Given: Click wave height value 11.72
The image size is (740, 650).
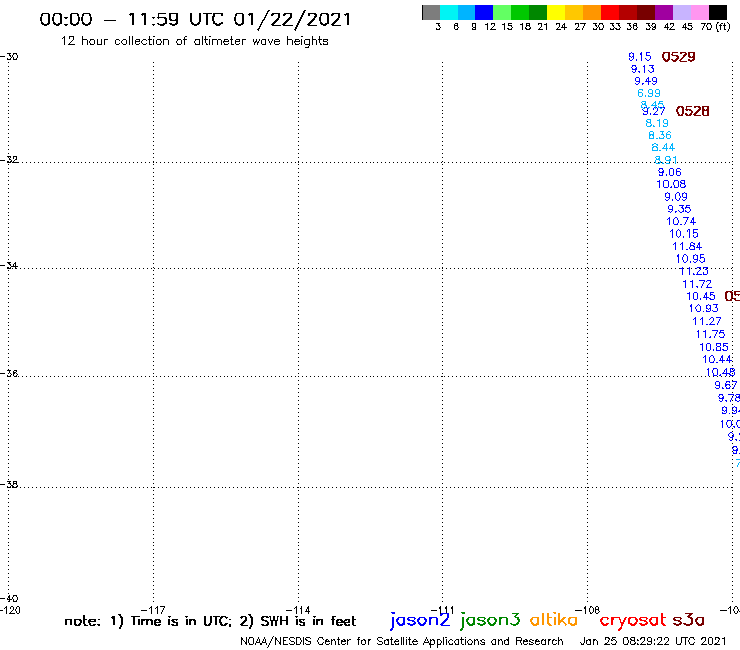Looking at the screenshot, I should pyautogui.click(x=697, y=284).
